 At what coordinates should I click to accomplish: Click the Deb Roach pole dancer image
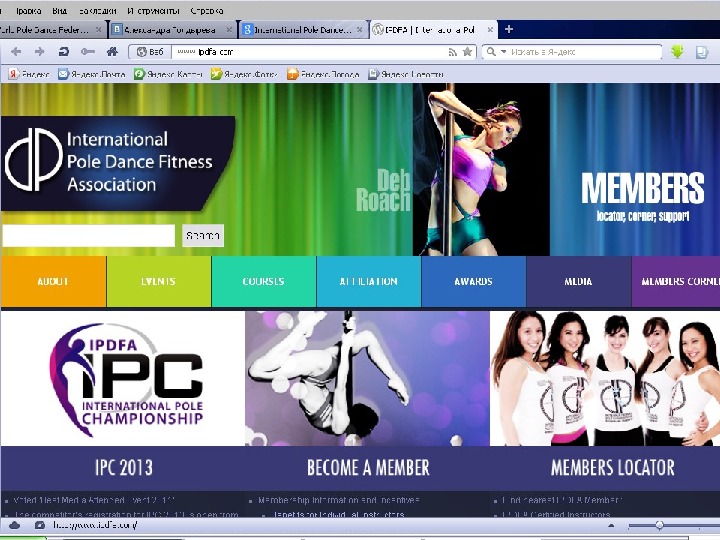tap(481, 169)
